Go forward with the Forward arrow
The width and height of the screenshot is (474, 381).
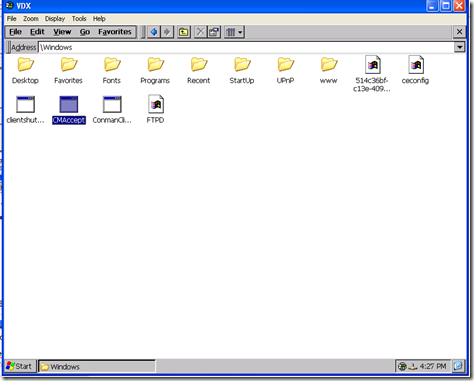click(167, 32)
